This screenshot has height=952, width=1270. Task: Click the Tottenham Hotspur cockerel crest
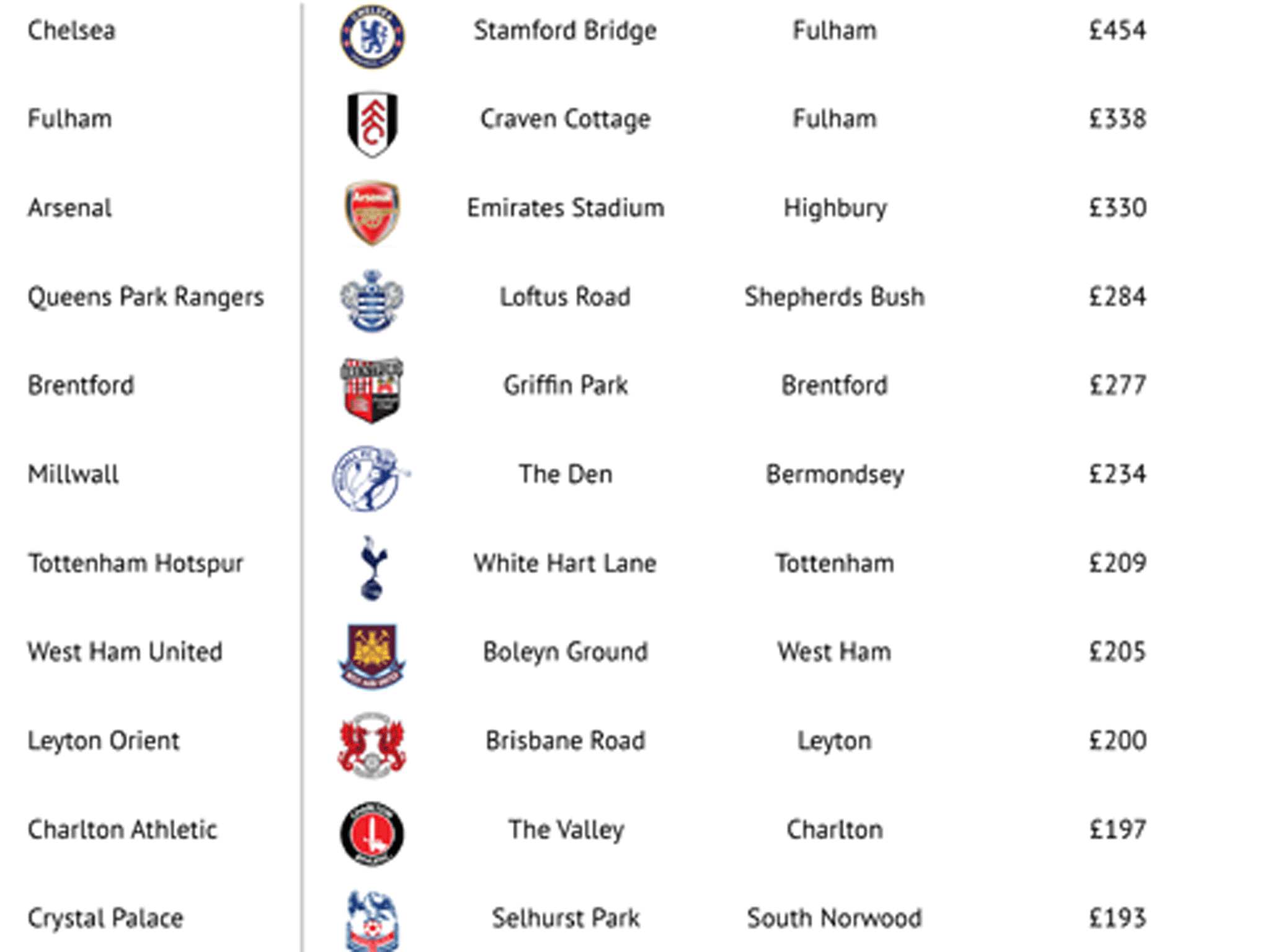click(372, 568)
